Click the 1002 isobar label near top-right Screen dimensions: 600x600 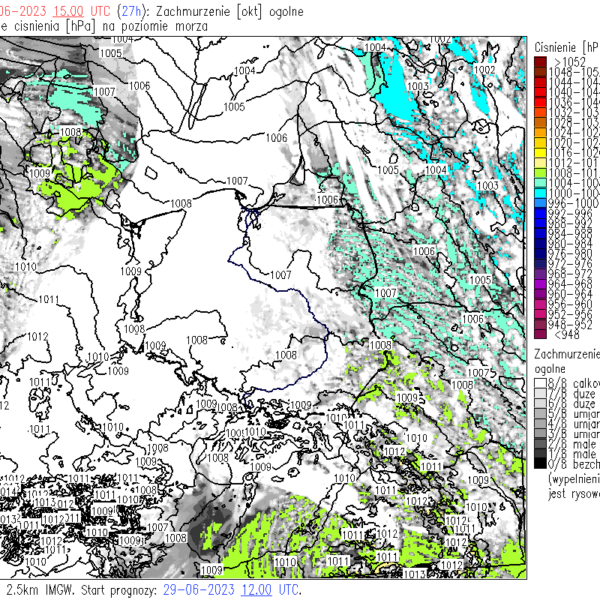(x=484, y=70)
